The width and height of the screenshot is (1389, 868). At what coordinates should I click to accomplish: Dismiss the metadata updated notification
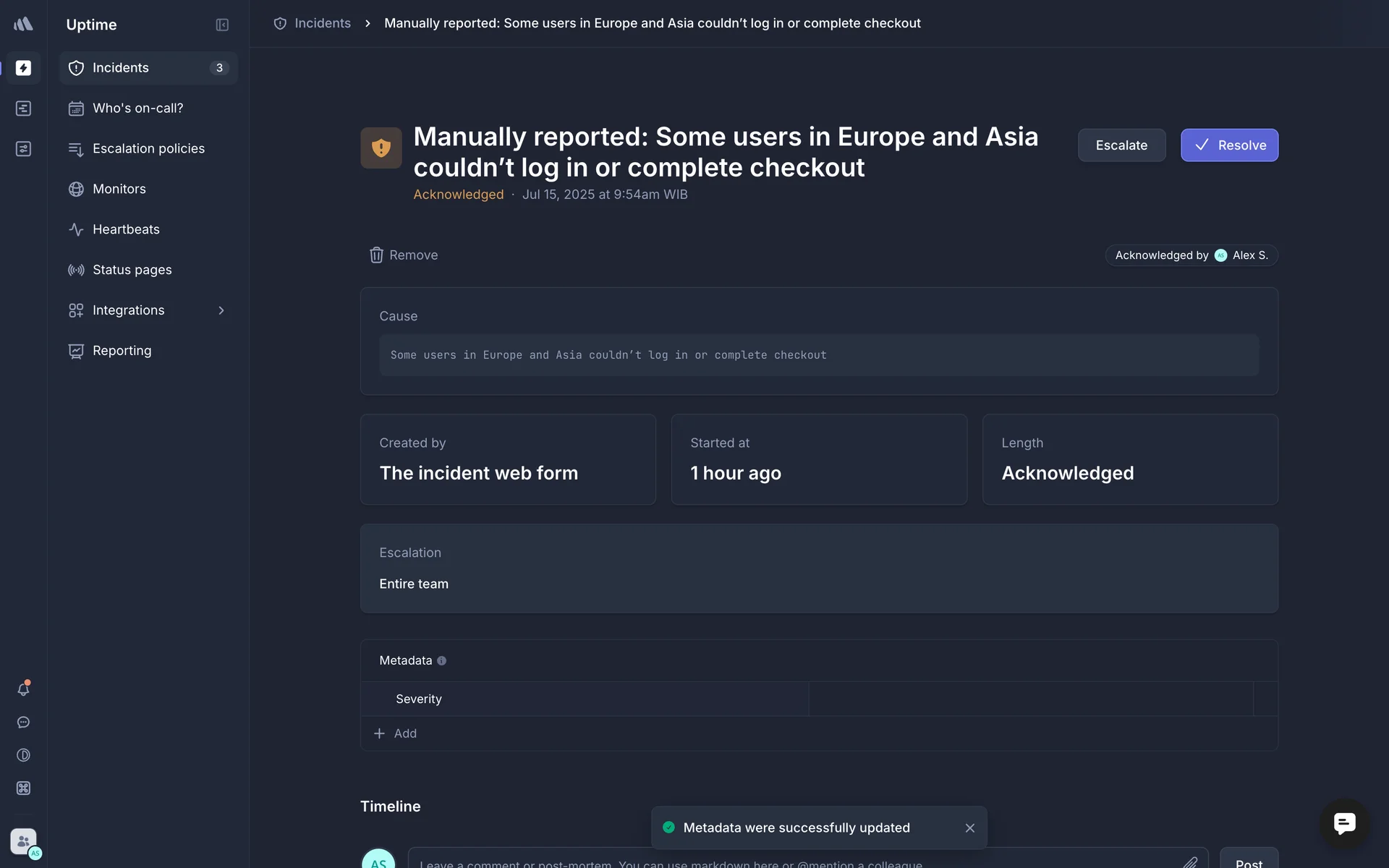pos(969,827)
